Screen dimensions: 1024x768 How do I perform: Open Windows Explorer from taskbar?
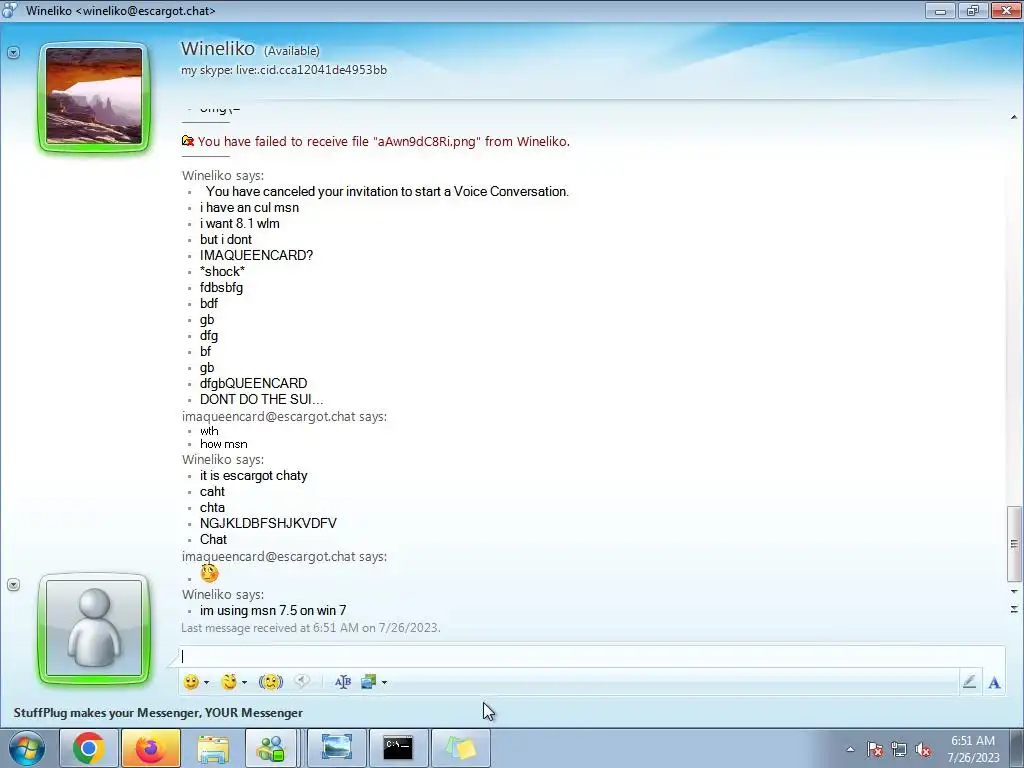pos(213,748)
